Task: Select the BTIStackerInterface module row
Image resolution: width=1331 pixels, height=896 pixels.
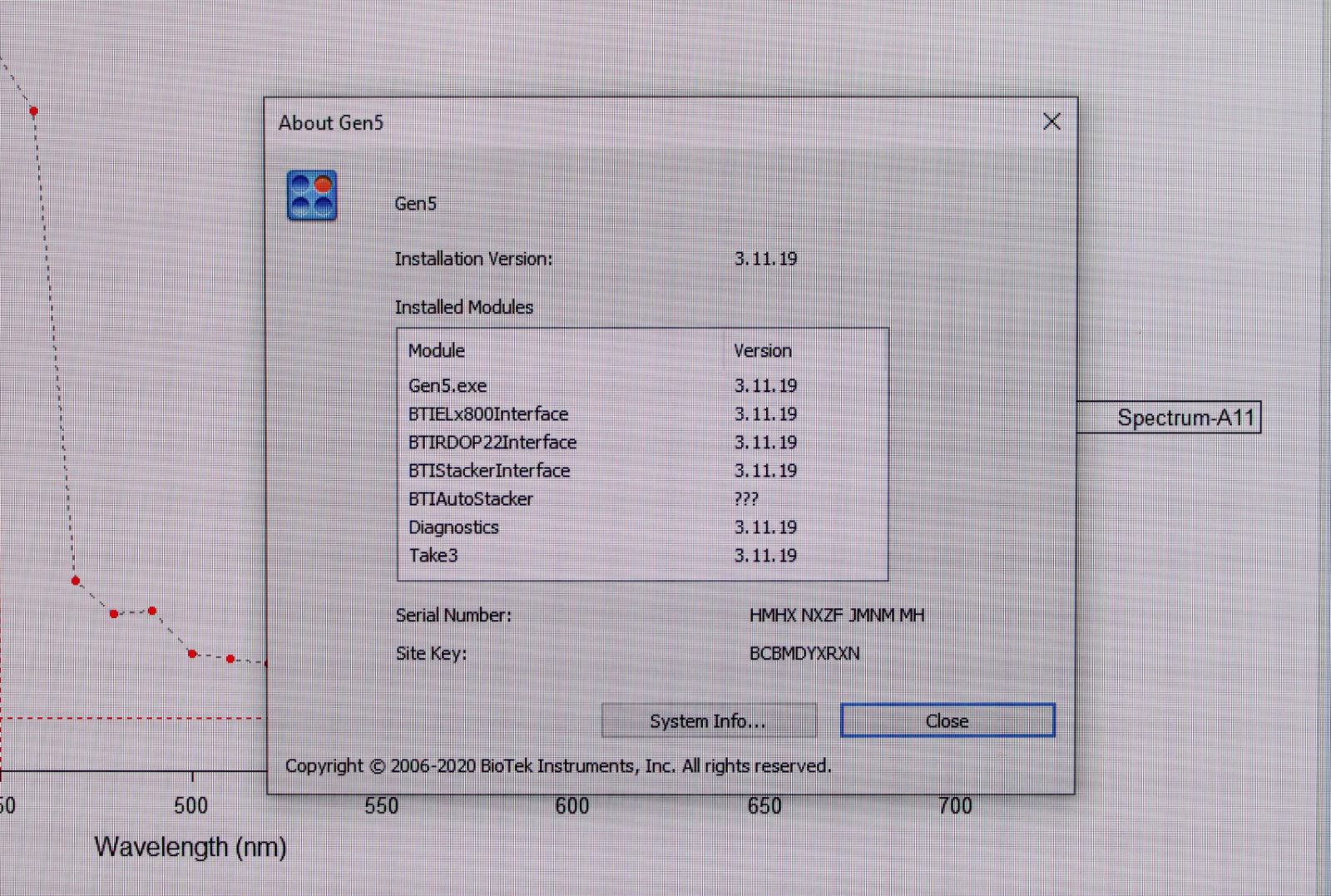Action: [x=489, y=471]
